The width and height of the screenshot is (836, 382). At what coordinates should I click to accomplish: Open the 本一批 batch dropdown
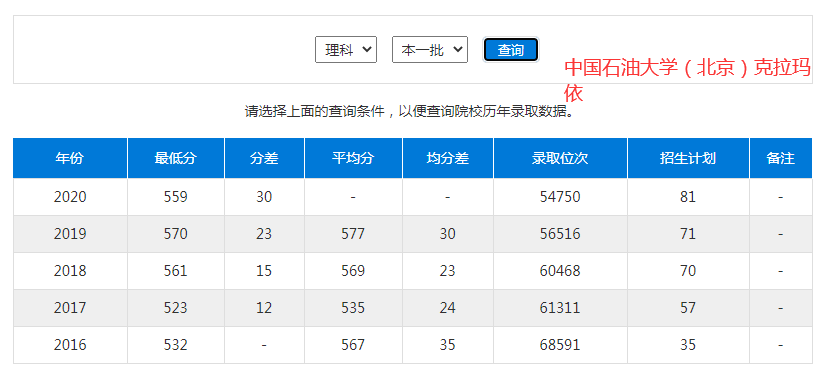[x=430, y=50]
